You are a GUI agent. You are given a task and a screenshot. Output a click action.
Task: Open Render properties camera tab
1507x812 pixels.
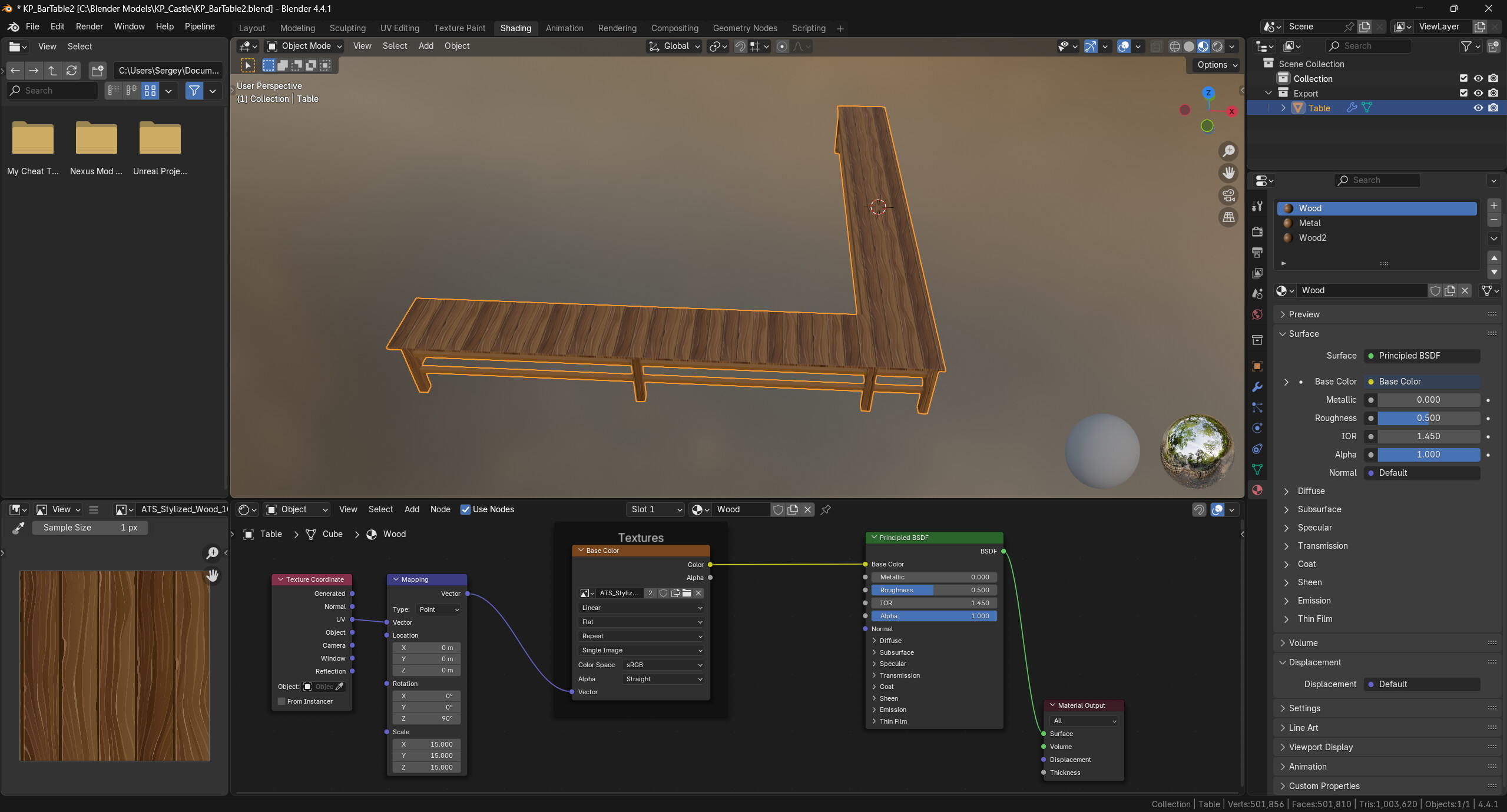pyautogui.click(x=1257, y=231)
